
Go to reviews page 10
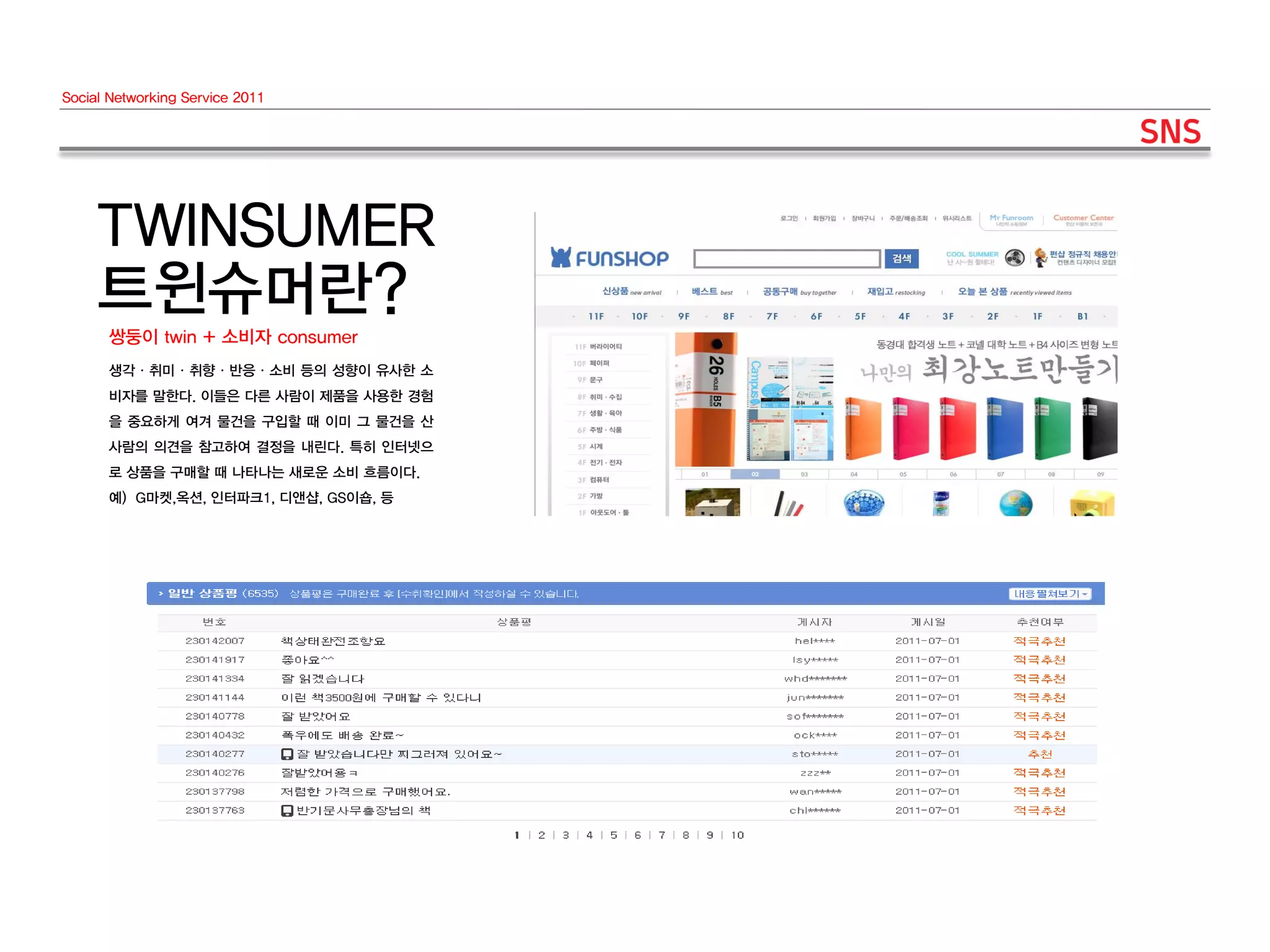click(737, 835)
